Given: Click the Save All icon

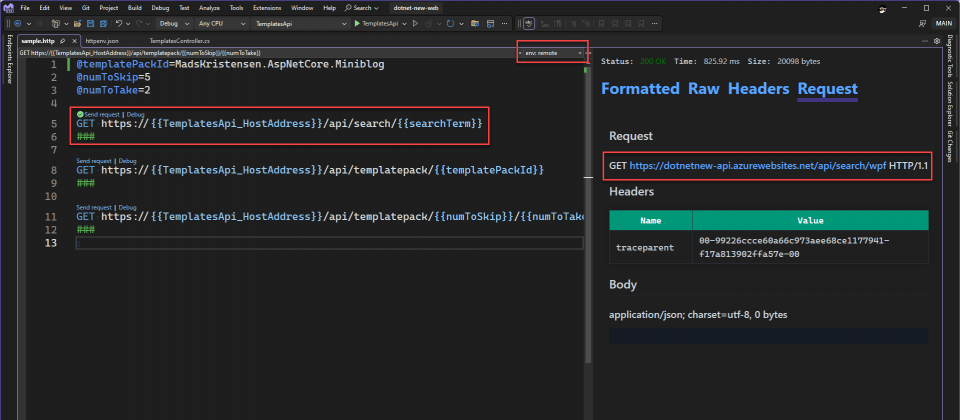Looking at the screenshot, I should click(x=103, y=23).
